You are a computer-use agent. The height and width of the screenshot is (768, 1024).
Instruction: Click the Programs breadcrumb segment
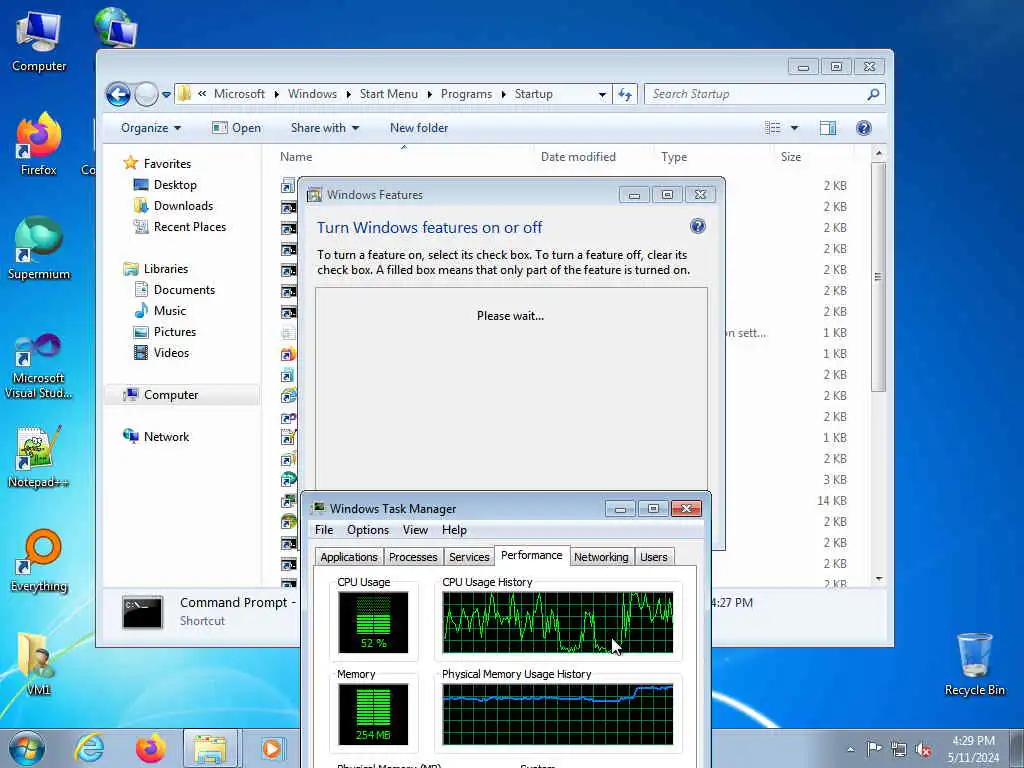point(466,94)
